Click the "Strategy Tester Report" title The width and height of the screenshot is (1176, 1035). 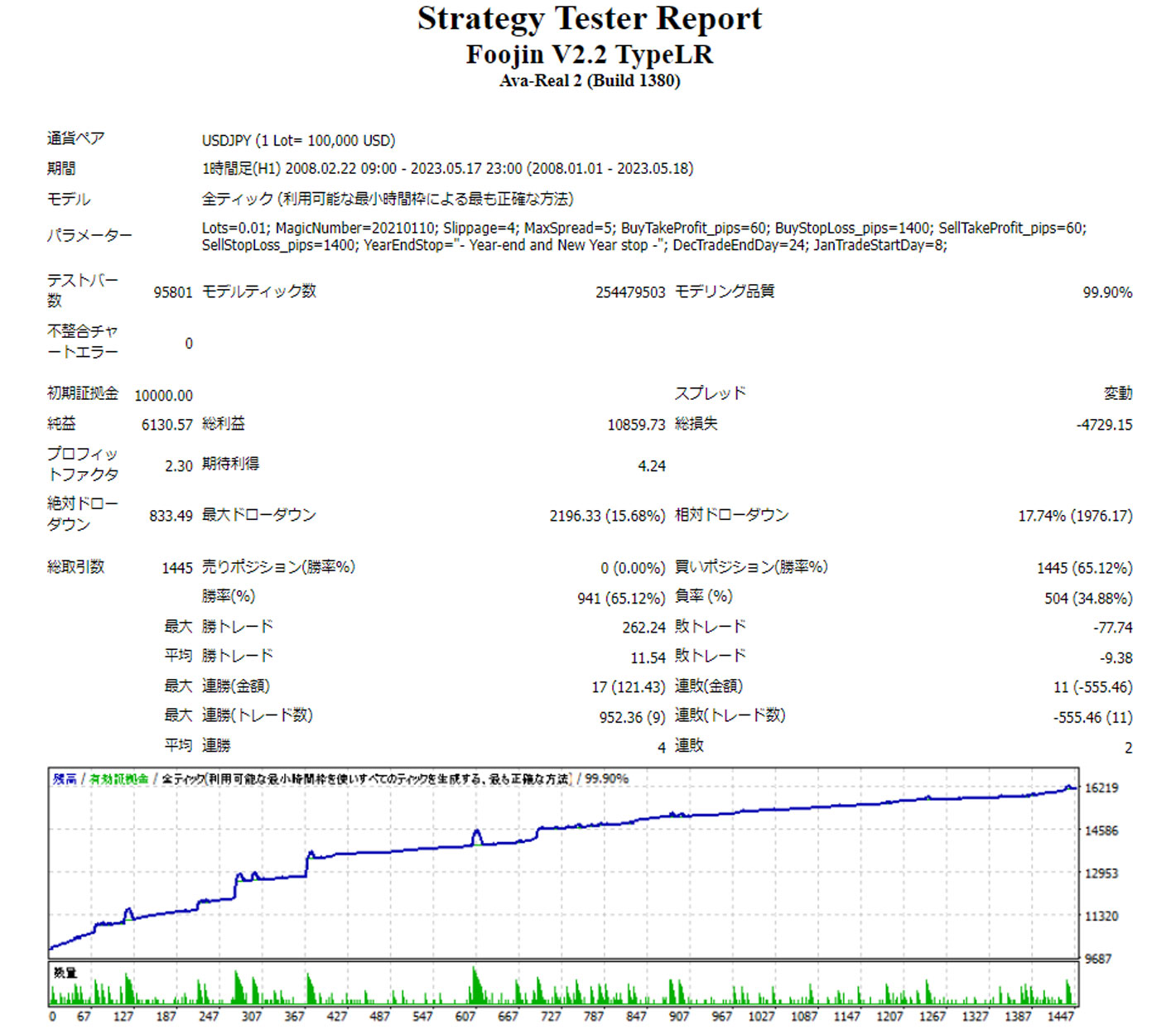(x=589, y=20)
